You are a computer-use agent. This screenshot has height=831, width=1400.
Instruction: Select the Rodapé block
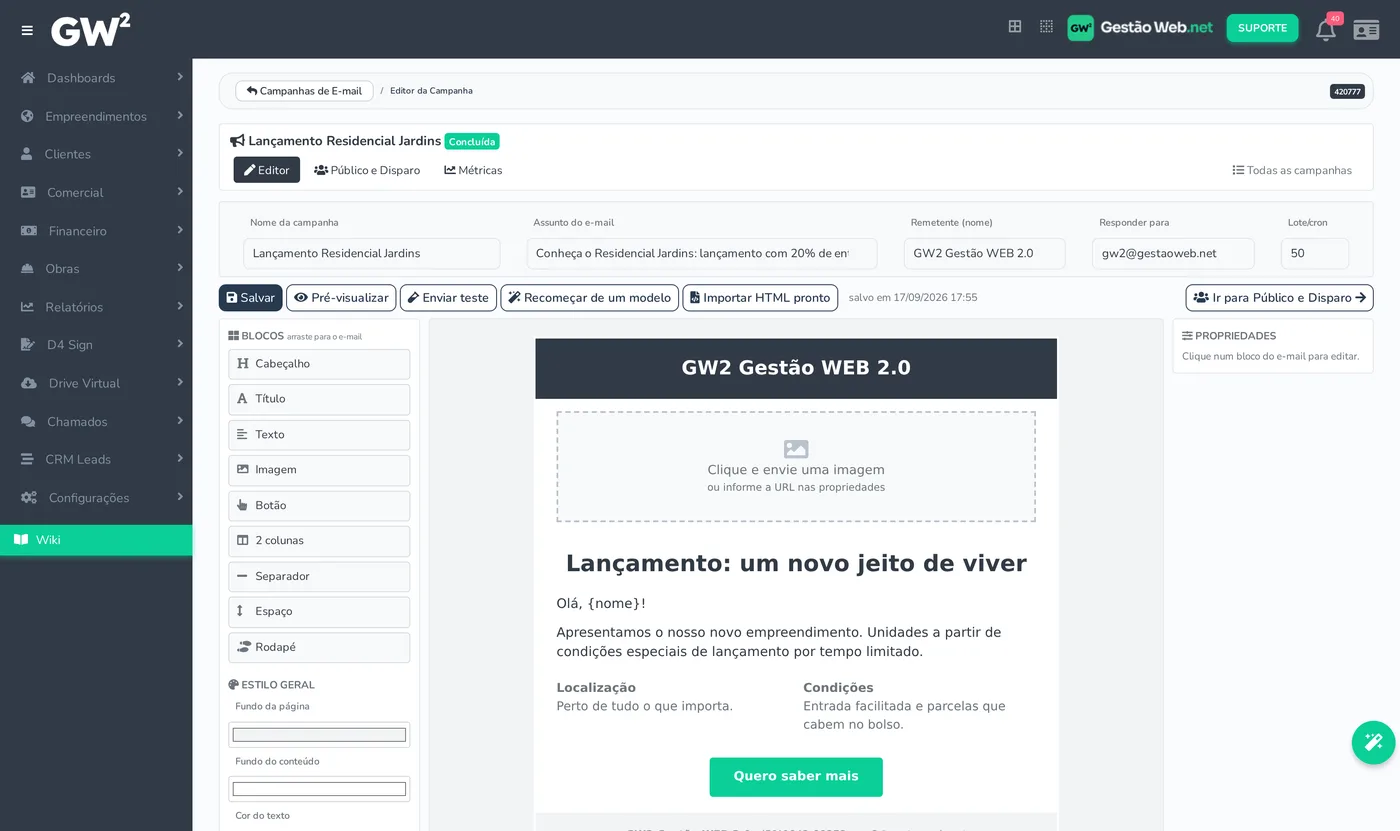pos(319,648)
